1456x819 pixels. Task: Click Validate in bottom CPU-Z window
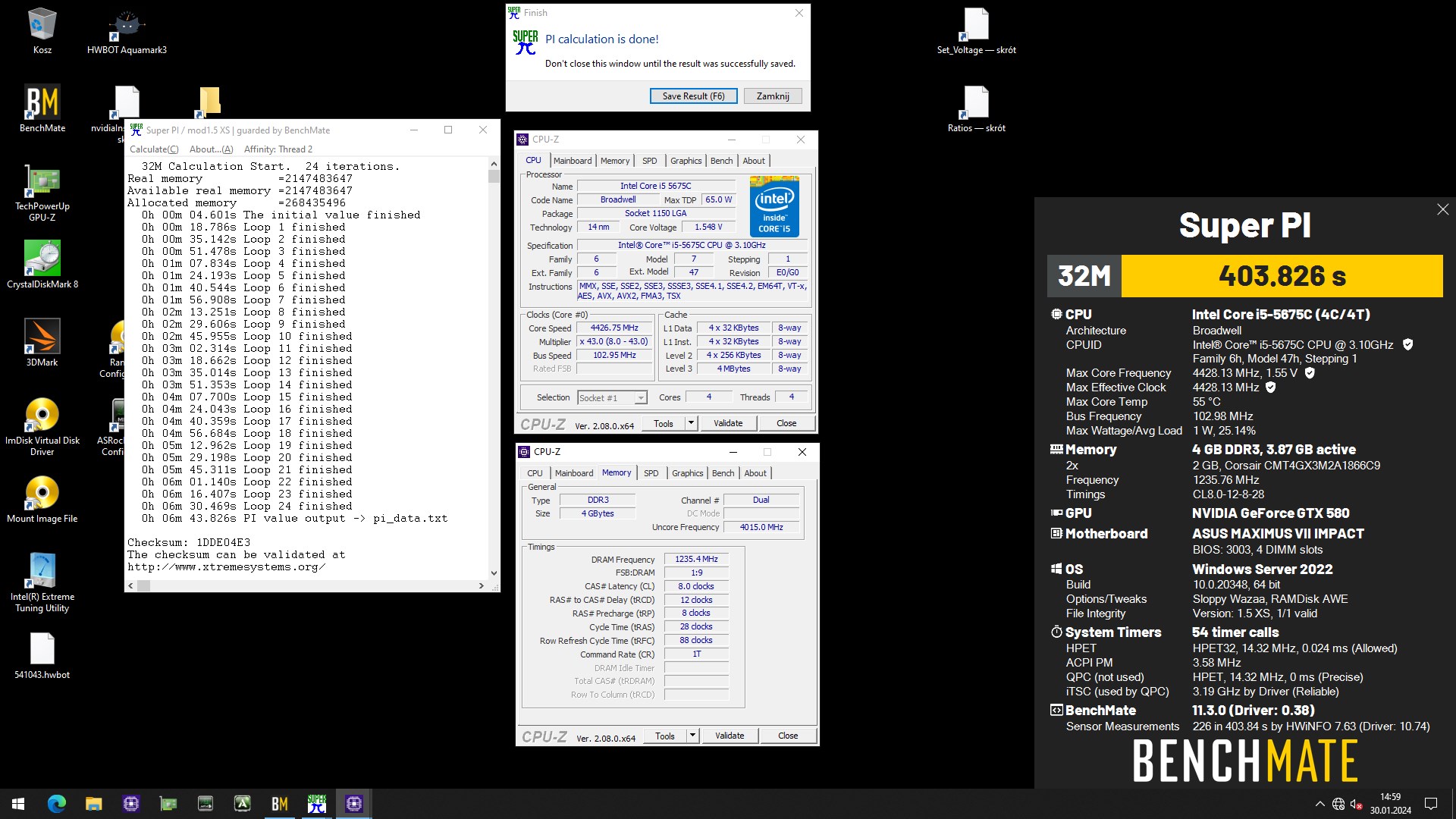coord(730,736)
